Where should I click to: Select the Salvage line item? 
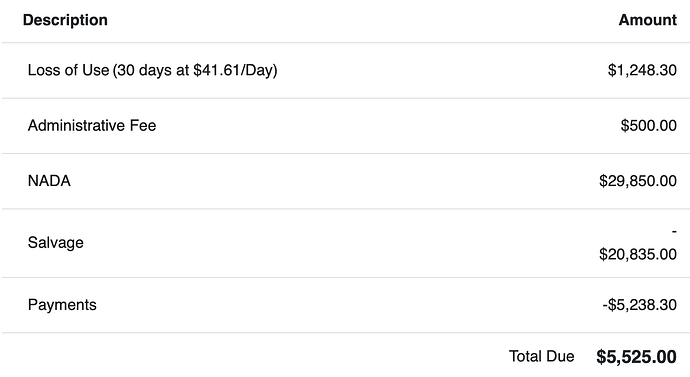[x=55, y=243]
